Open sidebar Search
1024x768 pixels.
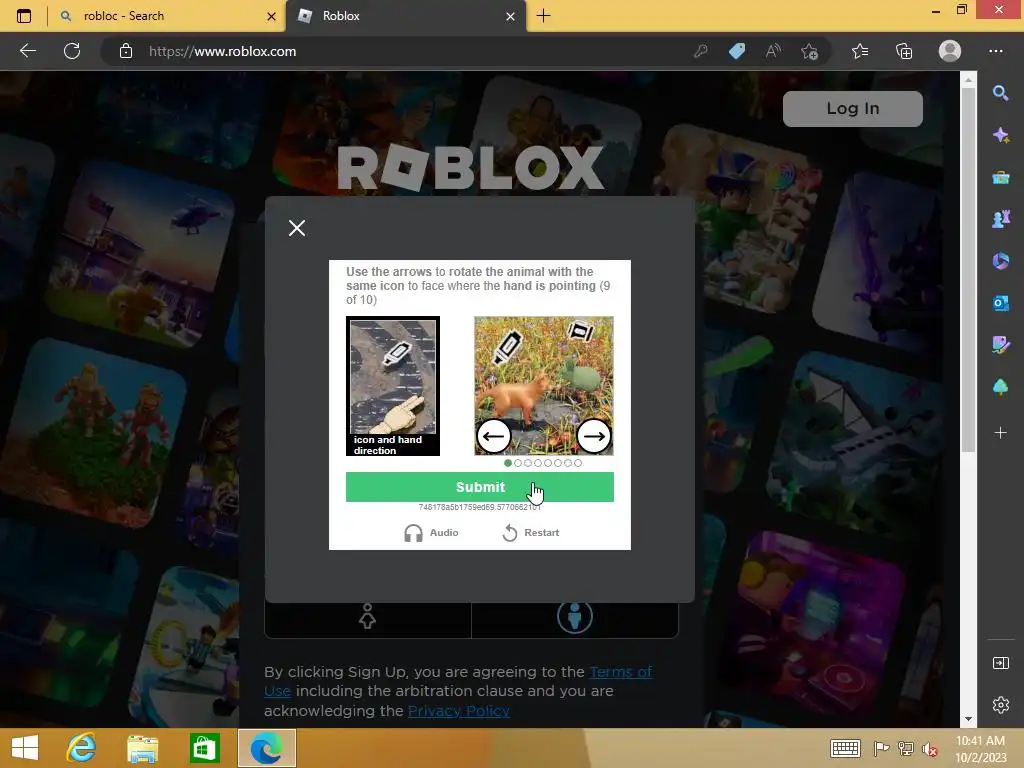[1000, 93]
